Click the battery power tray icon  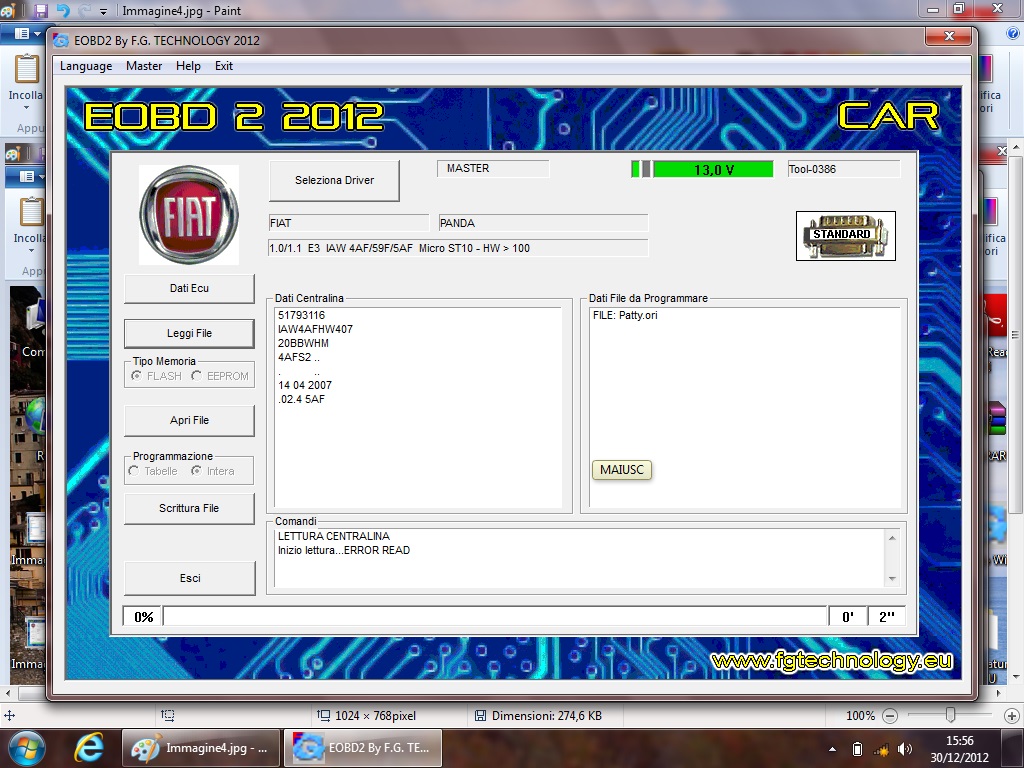pos(857,749)
